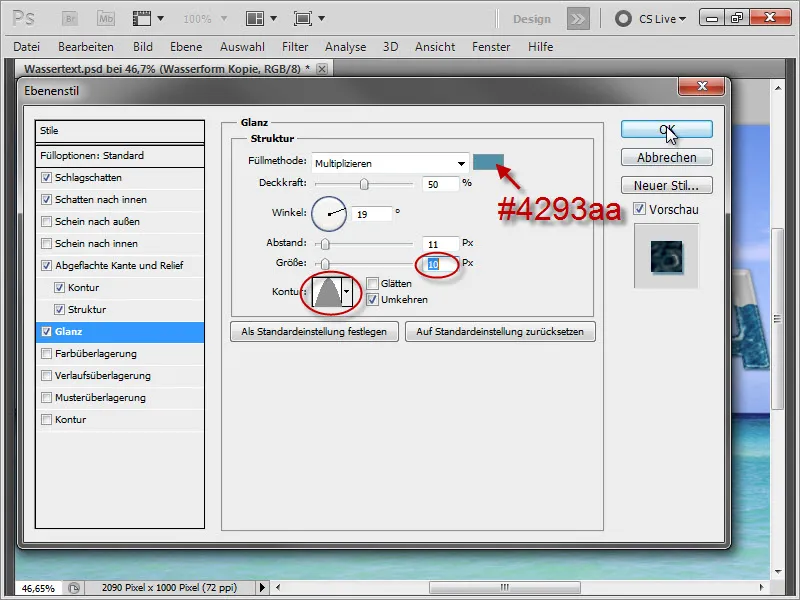Click the Winkel angle value field
Image resolution: width=800 pixels, height=600 pixels.
point(371,214)
